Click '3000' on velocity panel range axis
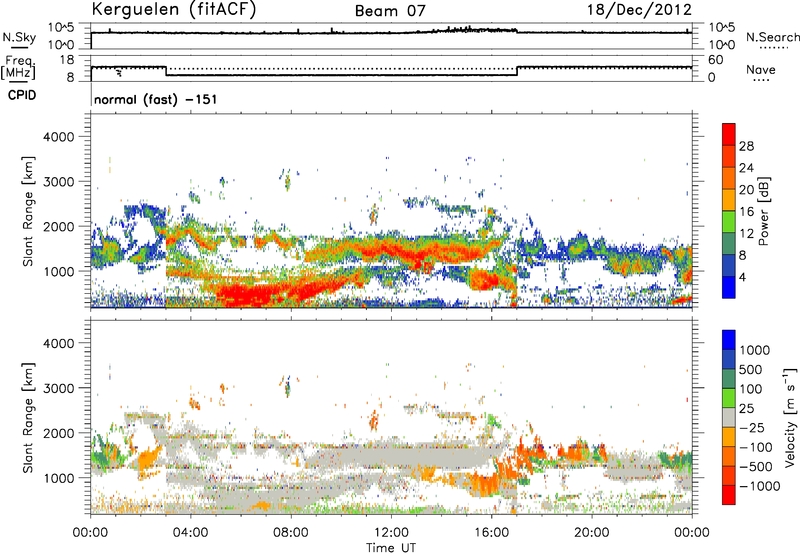Viewport: 800px width, 554px height. coord(58,388)
